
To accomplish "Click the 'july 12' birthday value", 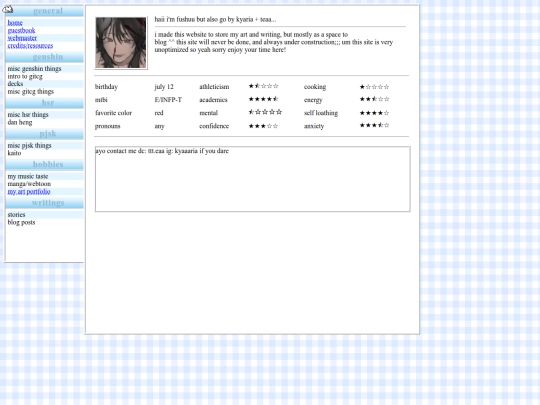I will [164, 87].
